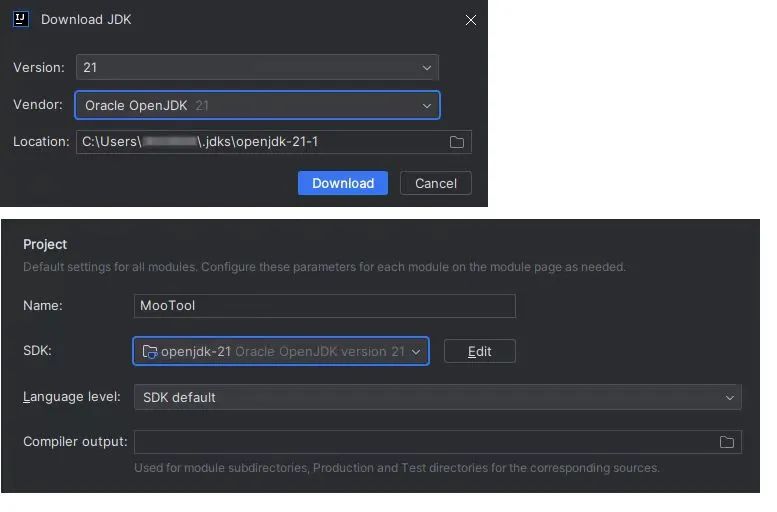Expand the Vendor dropdown chevron
The image size is (777, 512).
[427, 105]
